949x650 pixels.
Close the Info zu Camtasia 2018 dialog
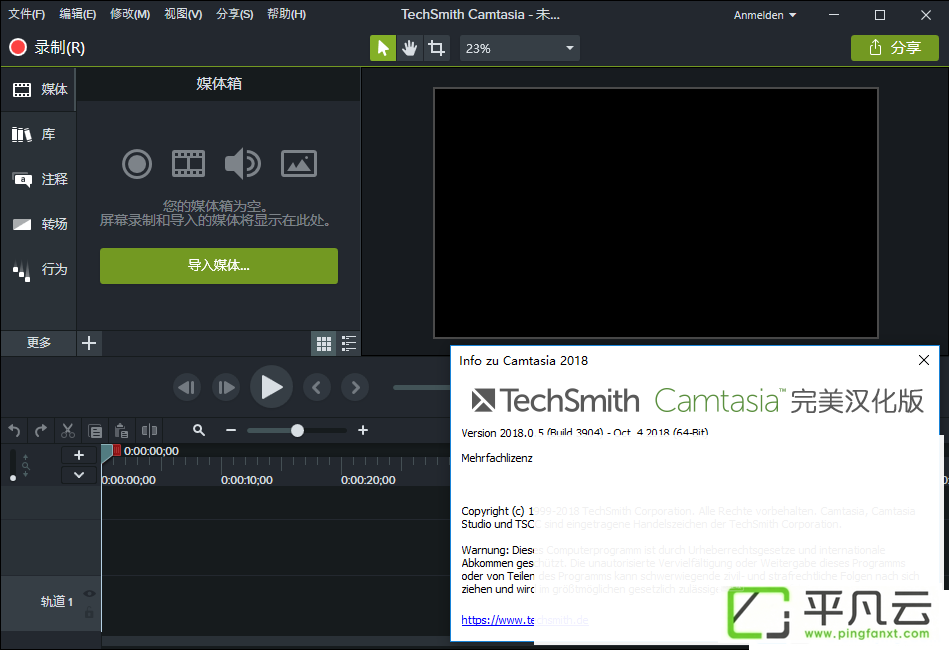pos(924,360)
